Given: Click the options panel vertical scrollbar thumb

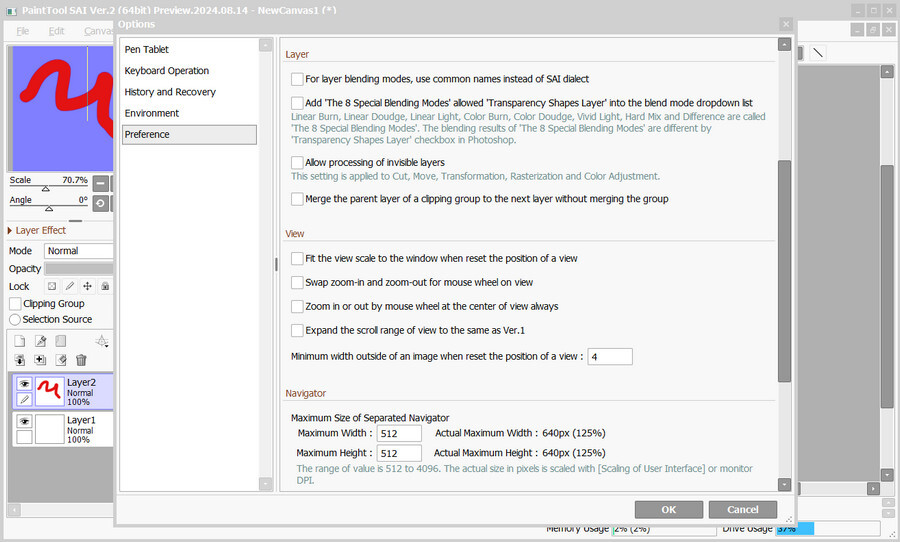Looking at the screenshot, I should (x=784, y=271).
